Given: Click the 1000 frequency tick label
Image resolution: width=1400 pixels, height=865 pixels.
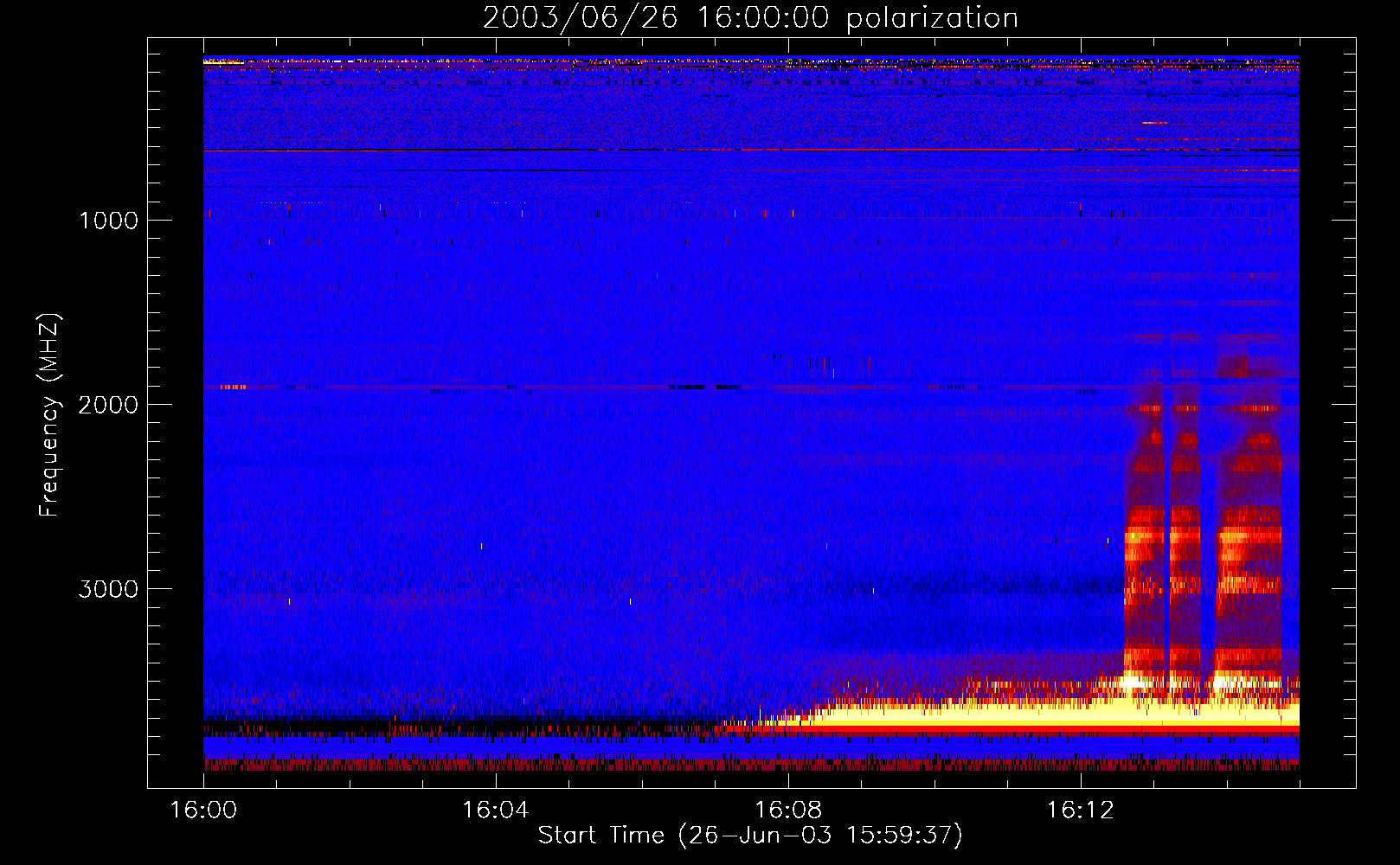Looking at the screenshot, I should pyautogui.click(x=109, y=221).
